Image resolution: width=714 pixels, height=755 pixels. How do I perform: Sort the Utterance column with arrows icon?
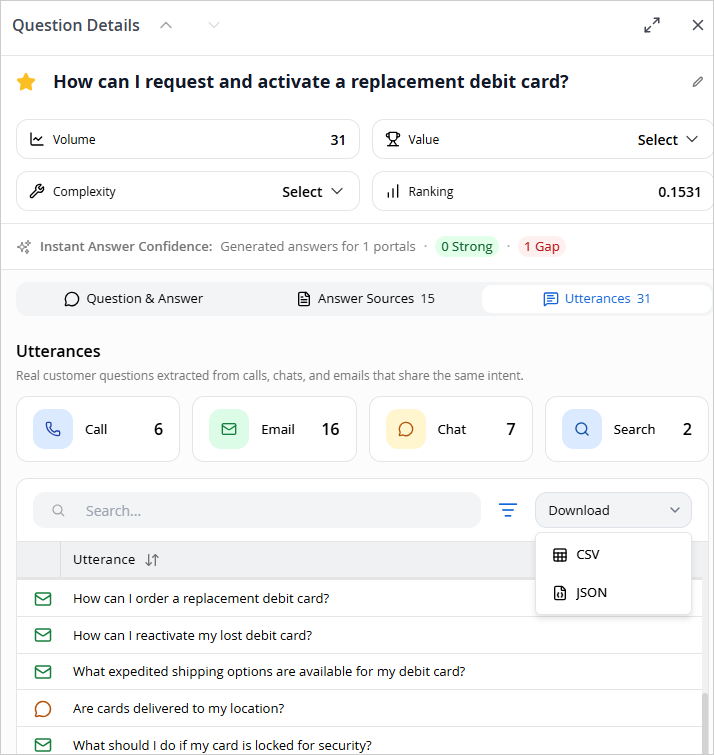tap(152, 560)
